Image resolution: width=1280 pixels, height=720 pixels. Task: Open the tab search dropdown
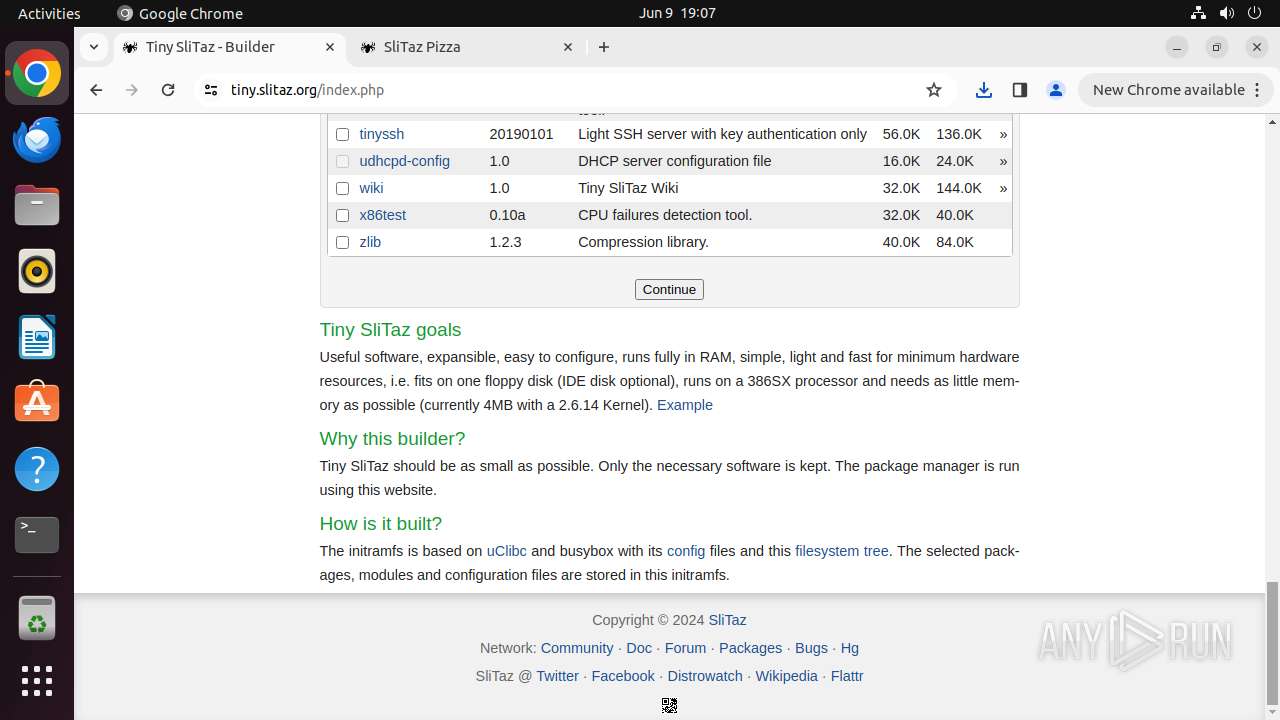coord(93,47)
